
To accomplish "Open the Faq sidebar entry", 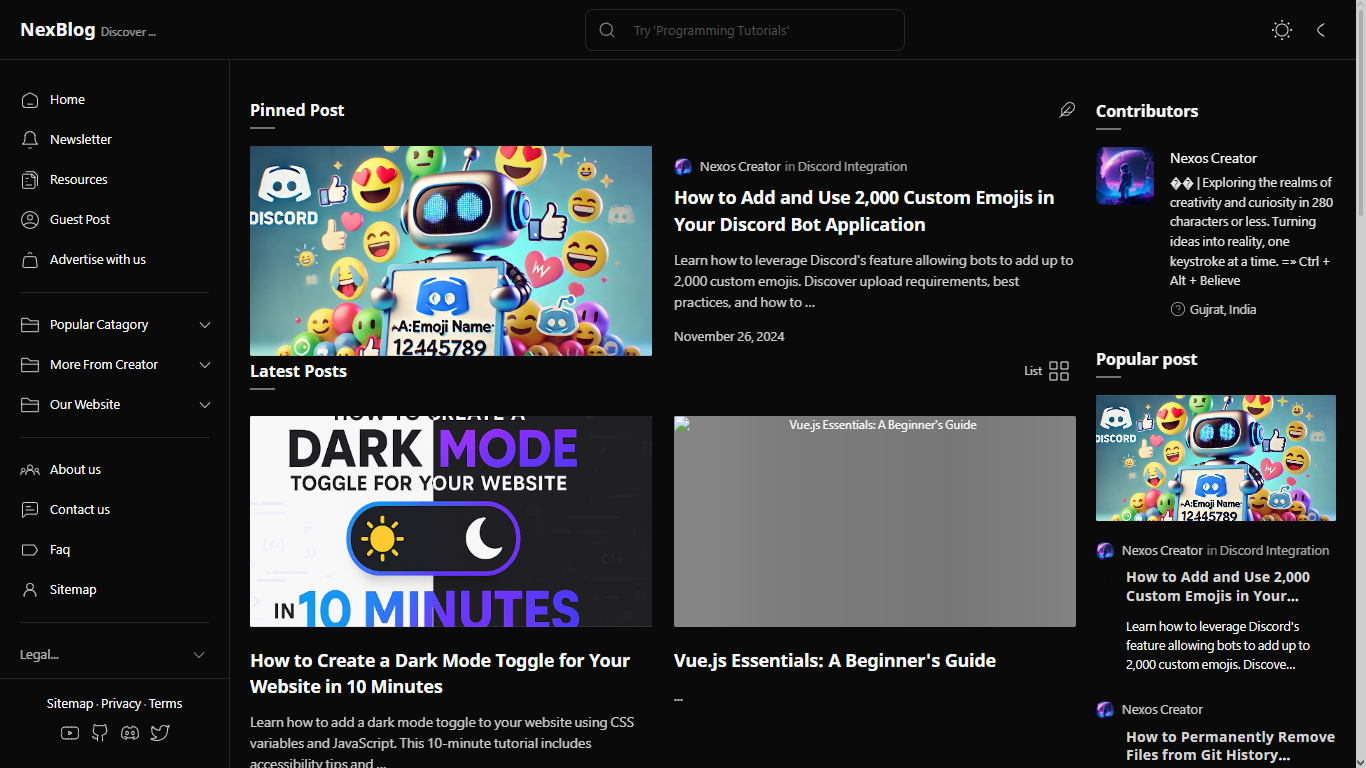I will pos(59,549).
